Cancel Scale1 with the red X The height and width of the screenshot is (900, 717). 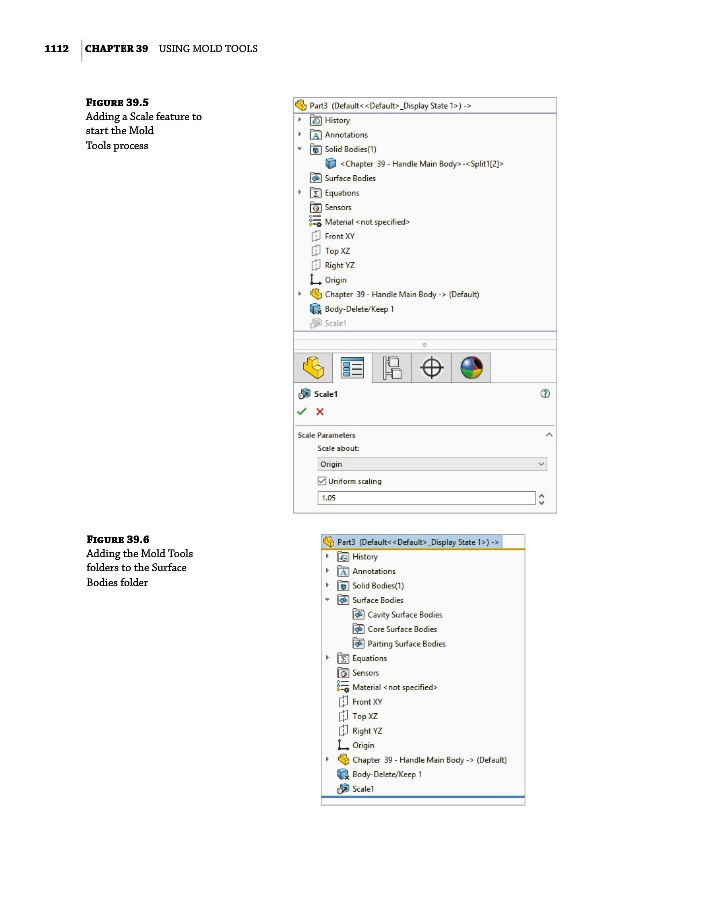pyautogui.click(x=320, y=411)
